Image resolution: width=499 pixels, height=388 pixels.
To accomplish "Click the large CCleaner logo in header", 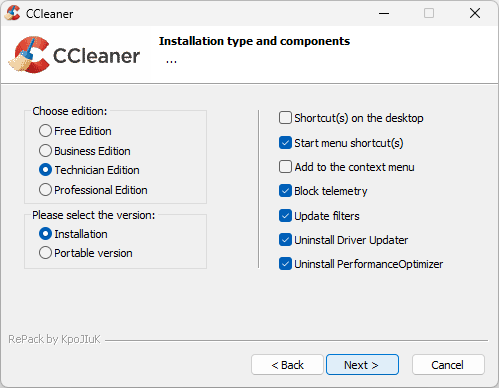I will click(x=74, y=55).
